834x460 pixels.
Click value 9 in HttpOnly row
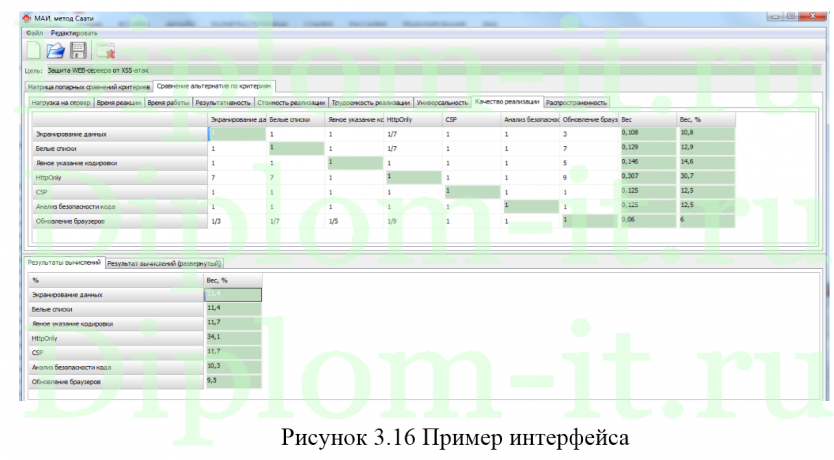pos(588,178)
